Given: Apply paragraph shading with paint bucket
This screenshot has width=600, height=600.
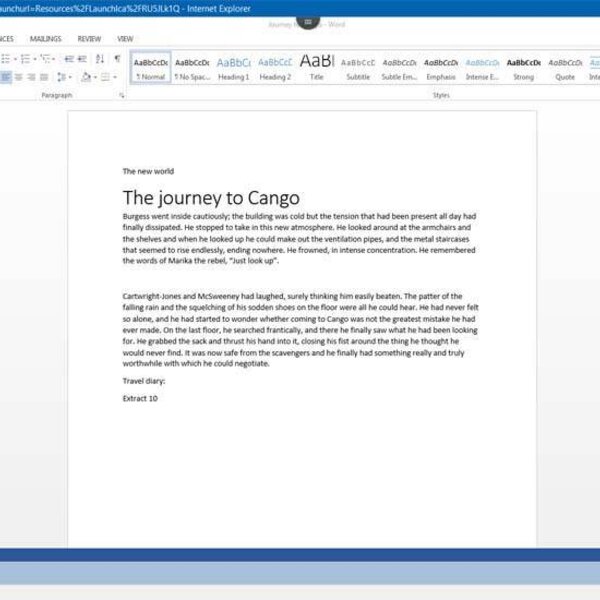Looking at the screenshot, I should coord(86,77).
